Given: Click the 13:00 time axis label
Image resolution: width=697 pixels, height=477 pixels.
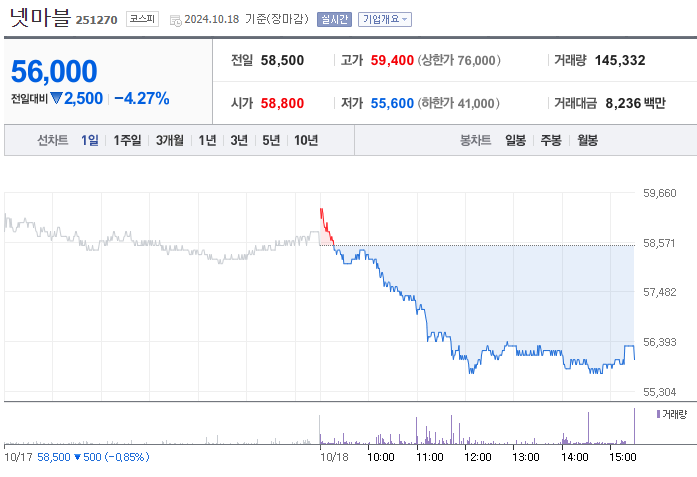Looking at the screenshot, I should tap(526, 457).
